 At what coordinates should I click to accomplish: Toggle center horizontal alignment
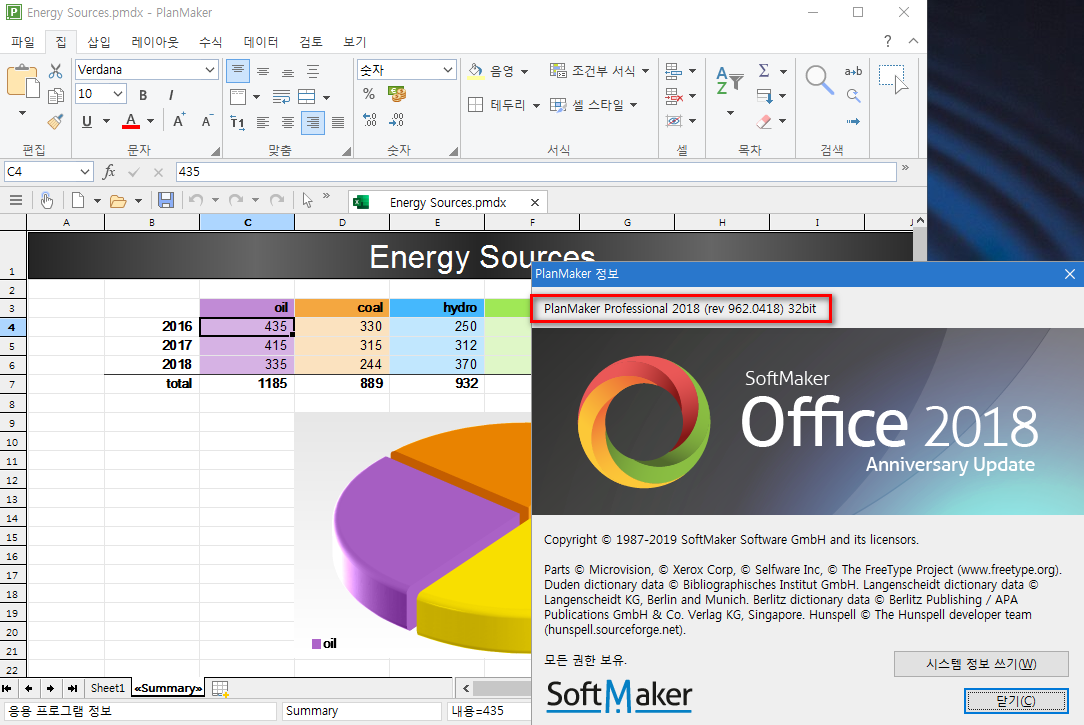click(x=288, y=122)
